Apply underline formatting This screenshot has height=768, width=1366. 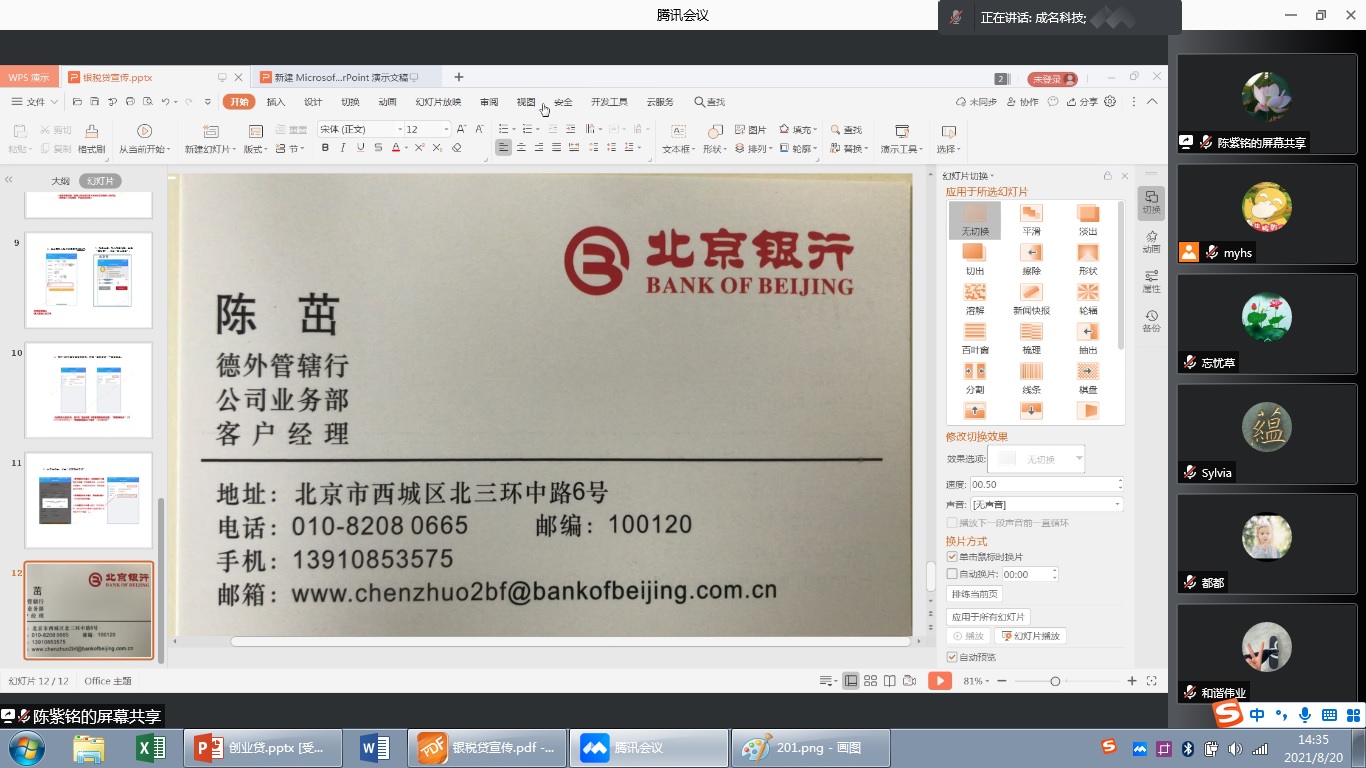tap(360, 148)
